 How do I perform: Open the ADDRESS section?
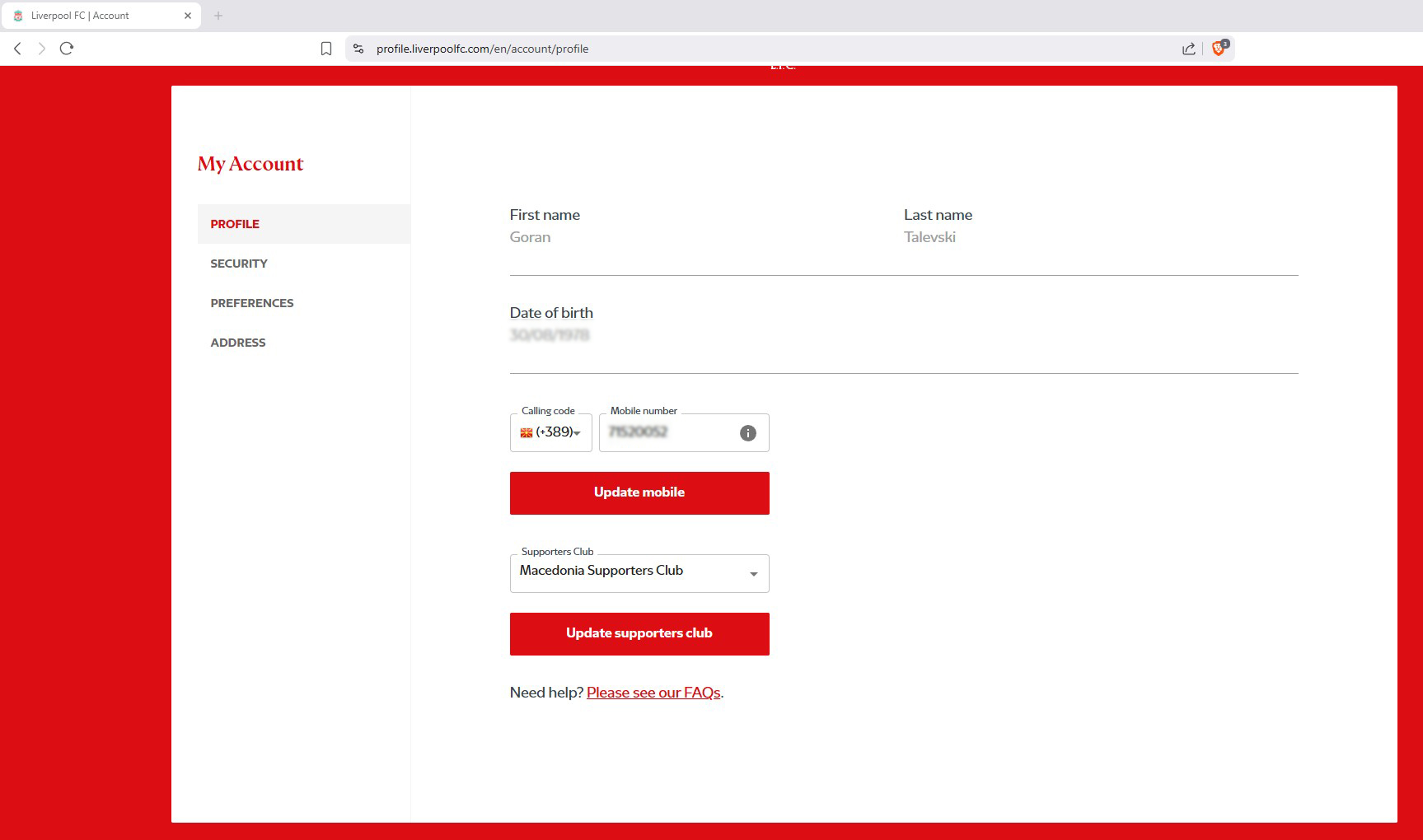[238, 343]
